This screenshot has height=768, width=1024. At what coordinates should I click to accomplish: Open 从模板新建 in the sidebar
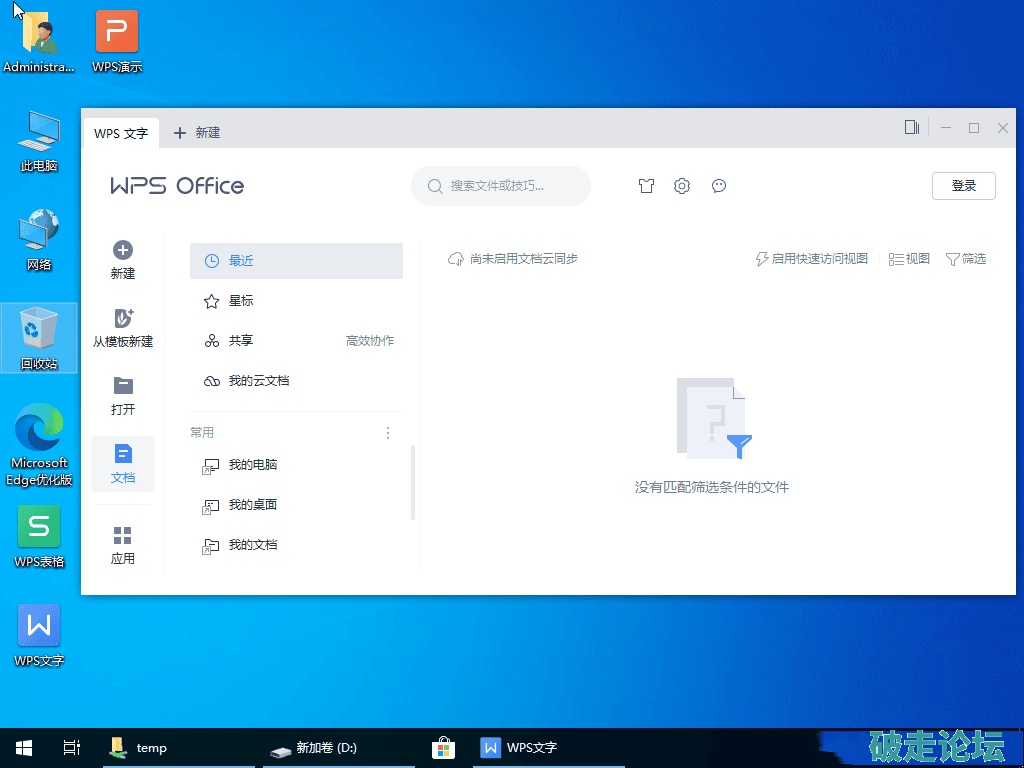[123, 327]
